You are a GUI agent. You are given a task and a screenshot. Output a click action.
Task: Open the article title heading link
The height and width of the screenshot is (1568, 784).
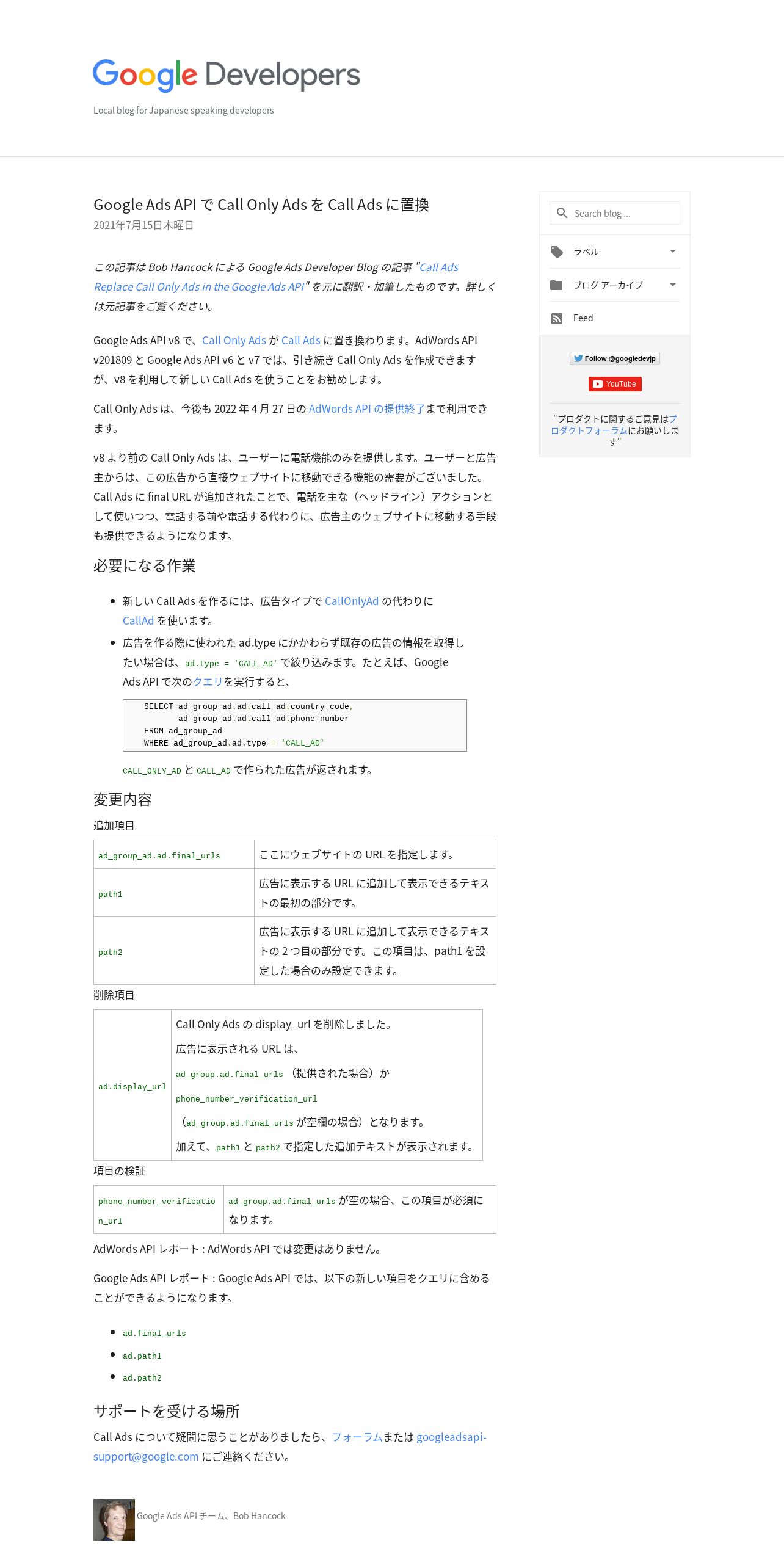coord(261,205)
